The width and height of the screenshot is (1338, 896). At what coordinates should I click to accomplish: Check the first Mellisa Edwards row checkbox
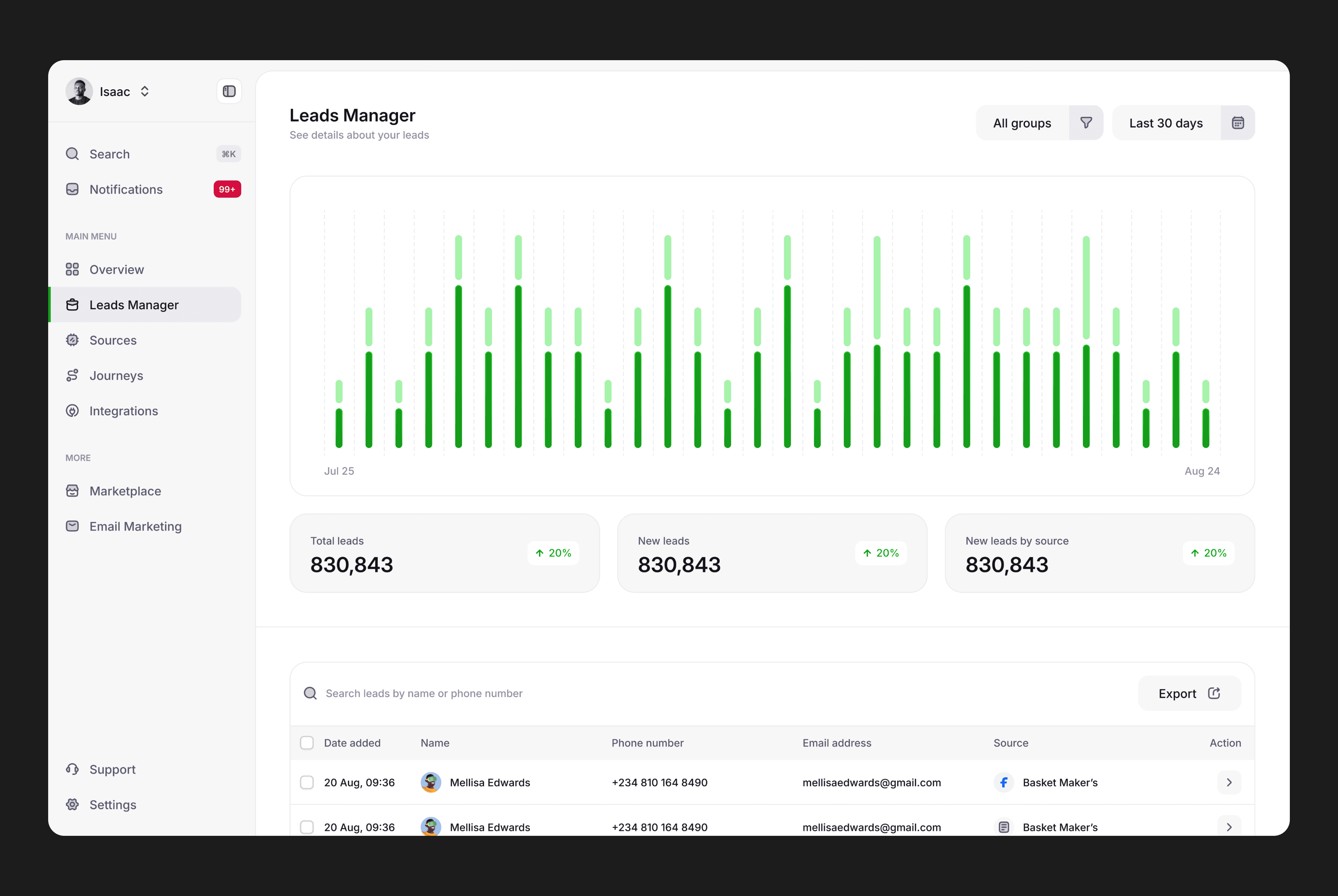307,782
